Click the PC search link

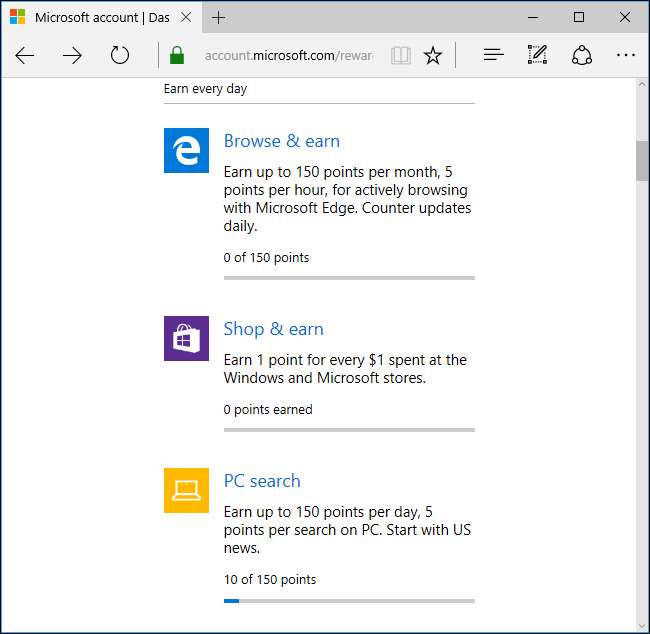point(262,481)
